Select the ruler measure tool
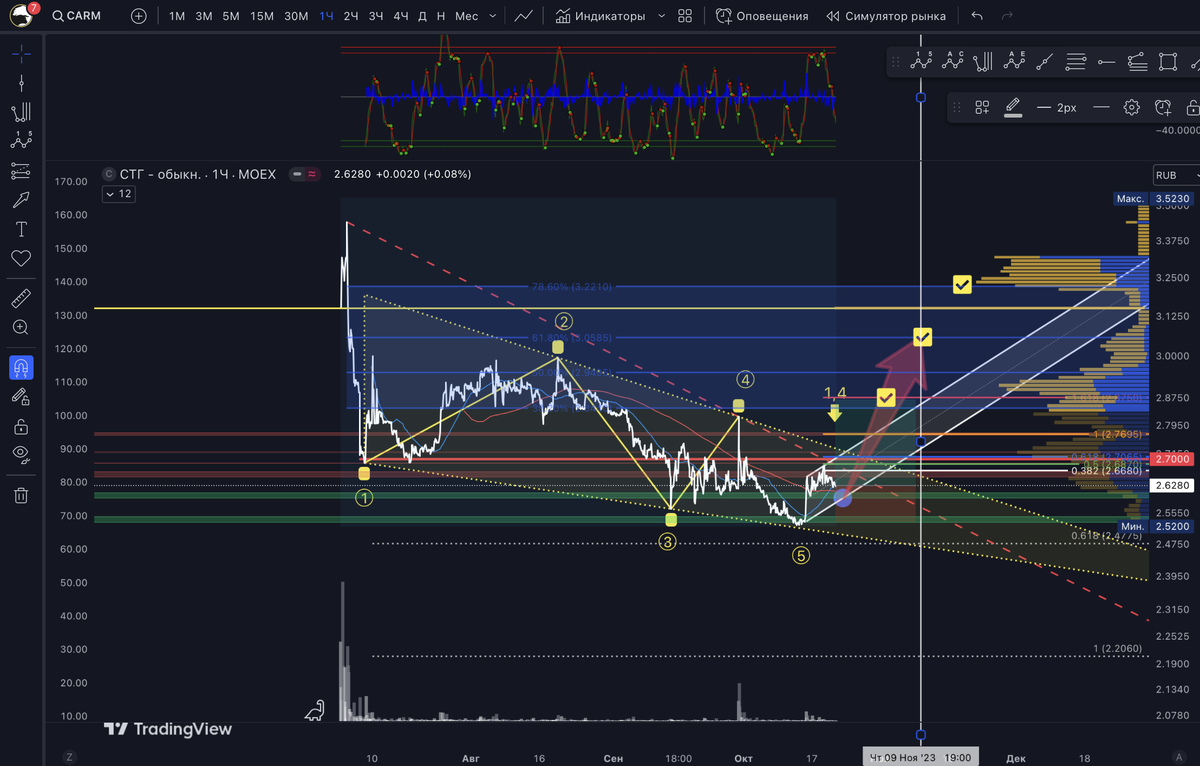 21,298
